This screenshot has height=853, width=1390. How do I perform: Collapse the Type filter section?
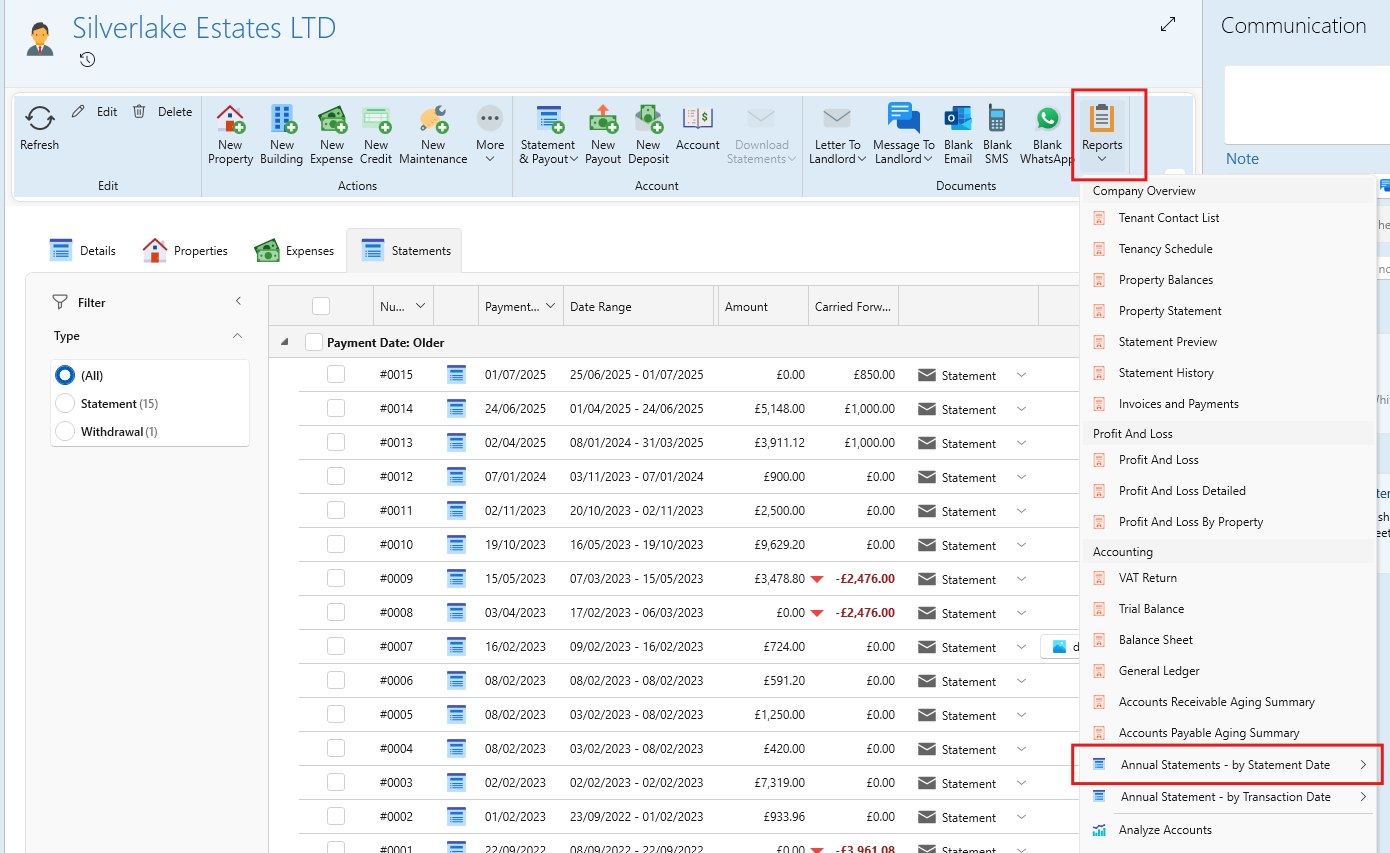pos(237,336)
